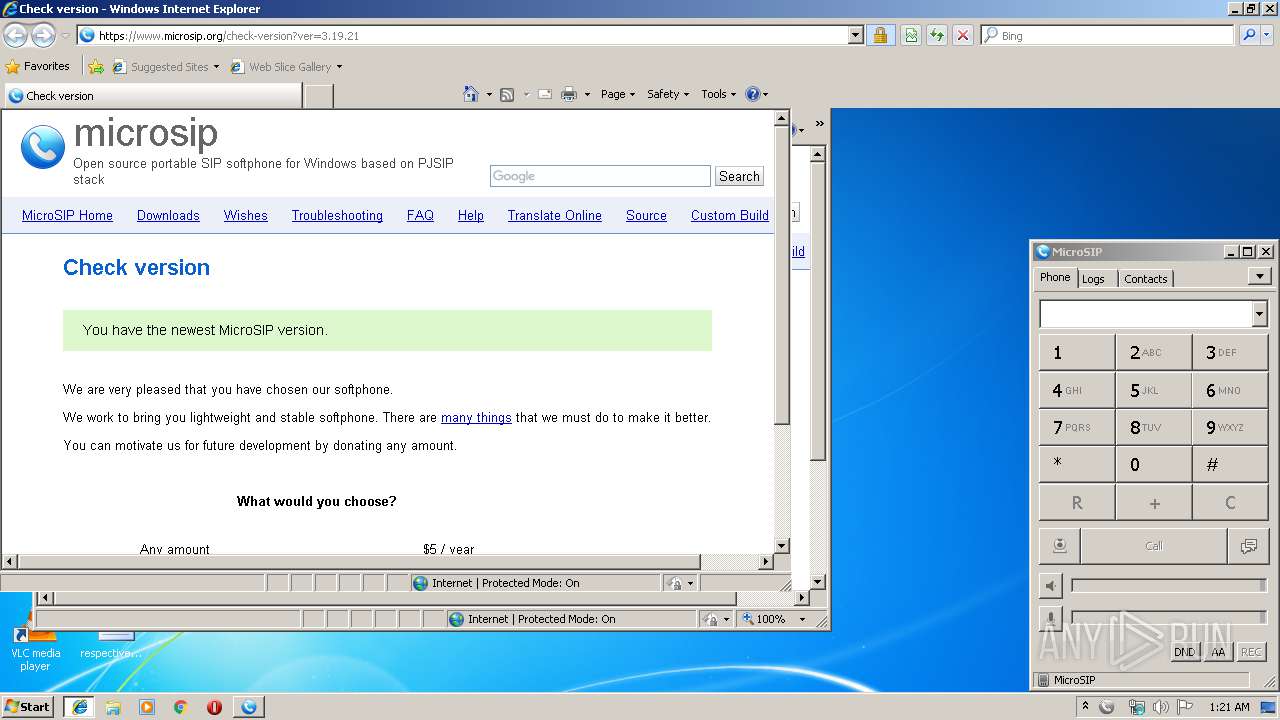Click the Bing search magnifier button
1280x720 pixels.
(x=1249, y=35)
